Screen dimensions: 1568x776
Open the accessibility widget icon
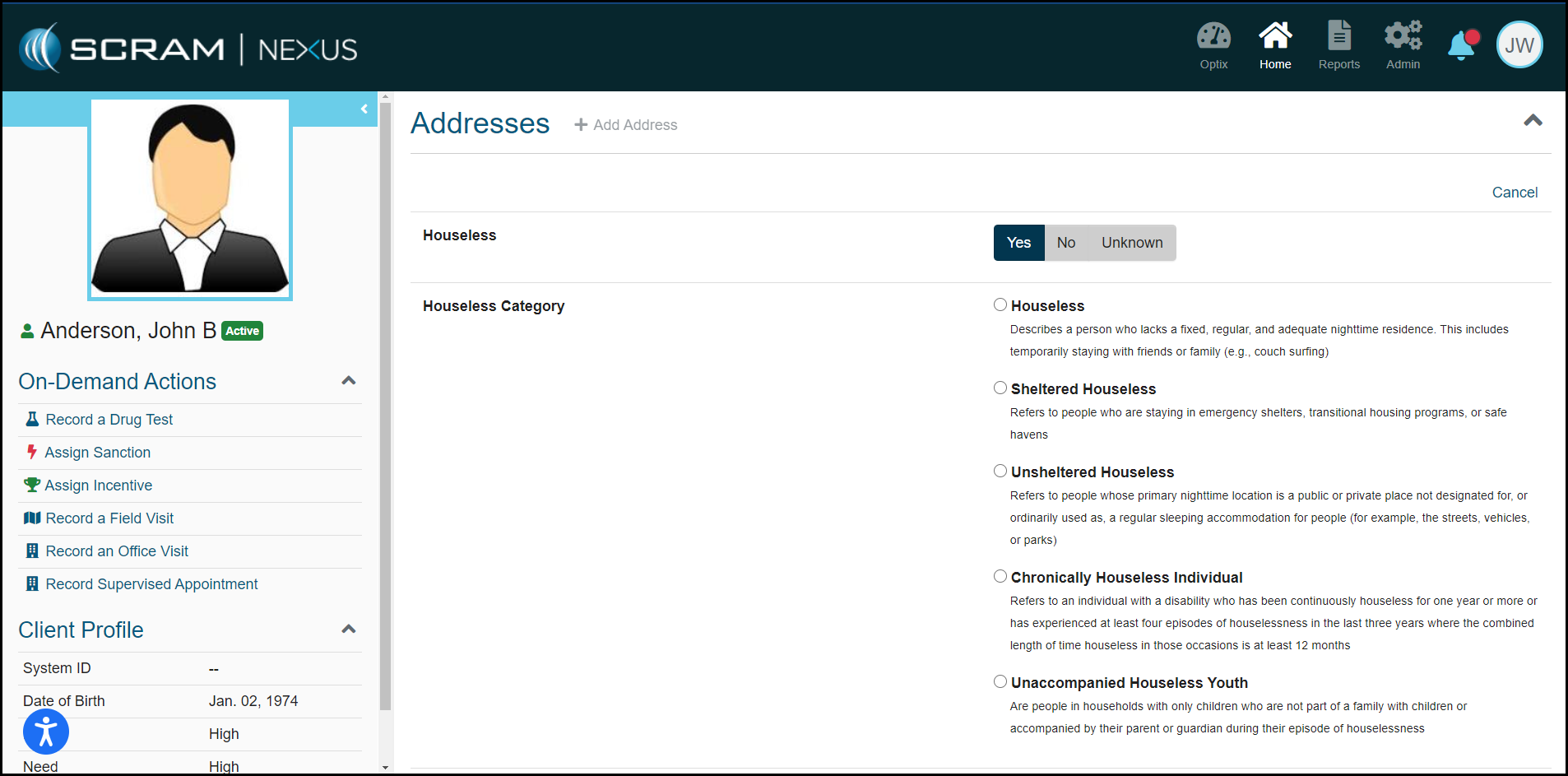pos(46,731)
